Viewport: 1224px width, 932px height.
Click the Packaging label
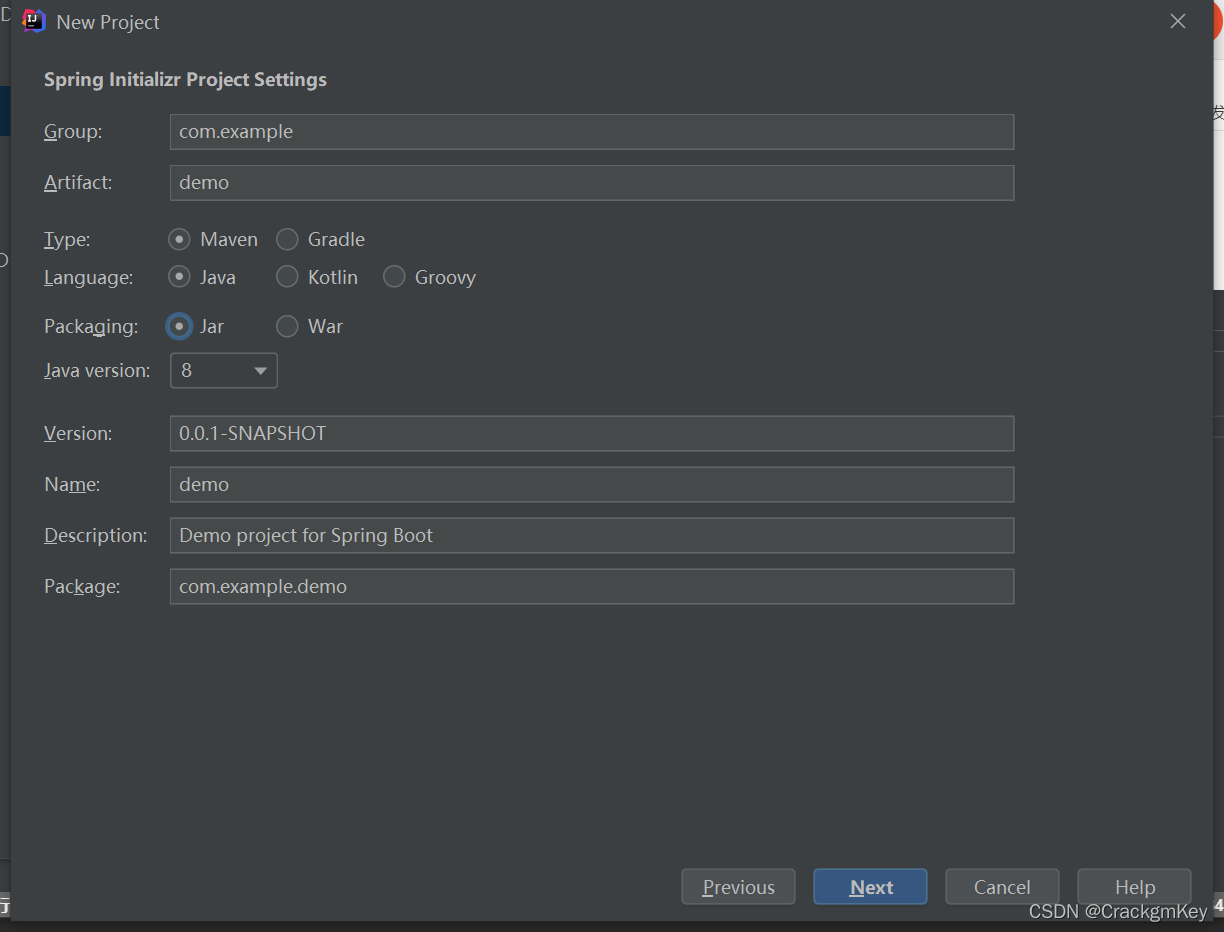[x=91, y=326]
